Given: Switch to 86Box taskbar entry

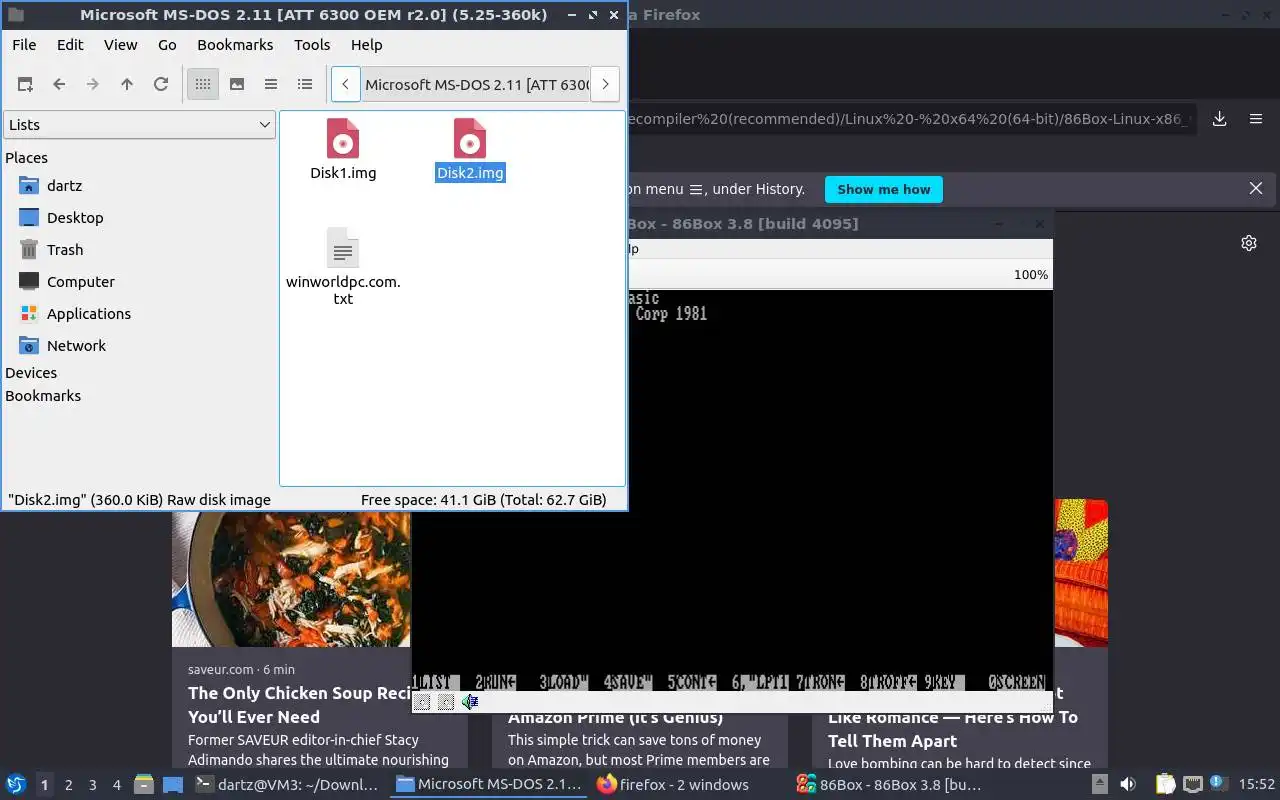Looking at the screenshot, I should tap(888, 785).
